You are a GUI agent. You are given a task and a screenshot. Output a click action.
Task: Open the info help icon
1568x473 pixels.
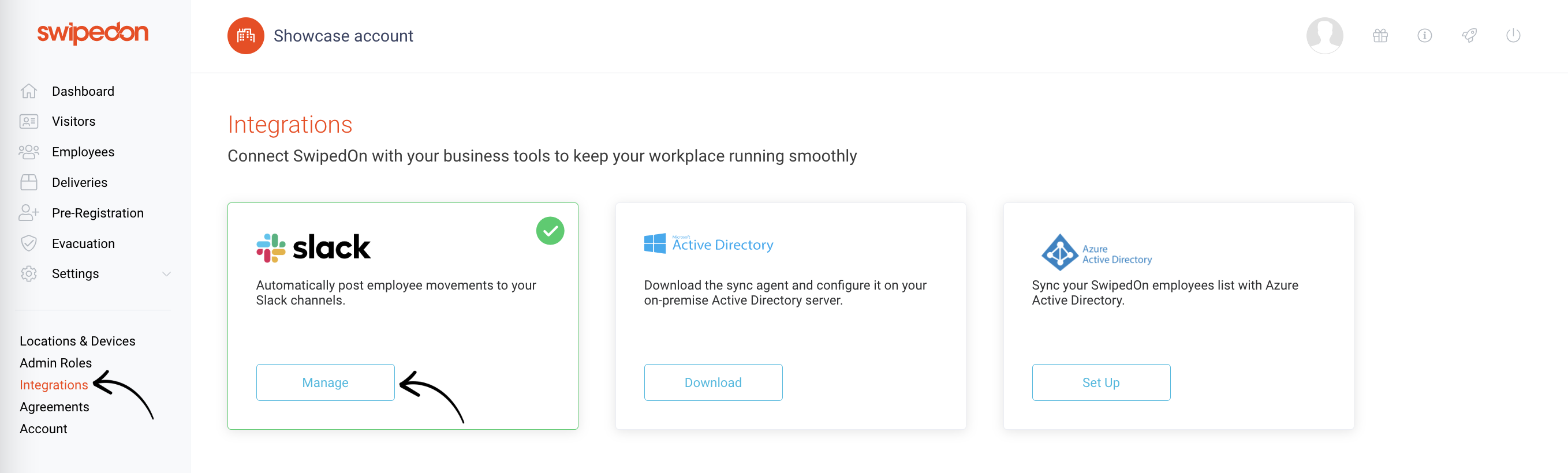tap(1424, 36)
